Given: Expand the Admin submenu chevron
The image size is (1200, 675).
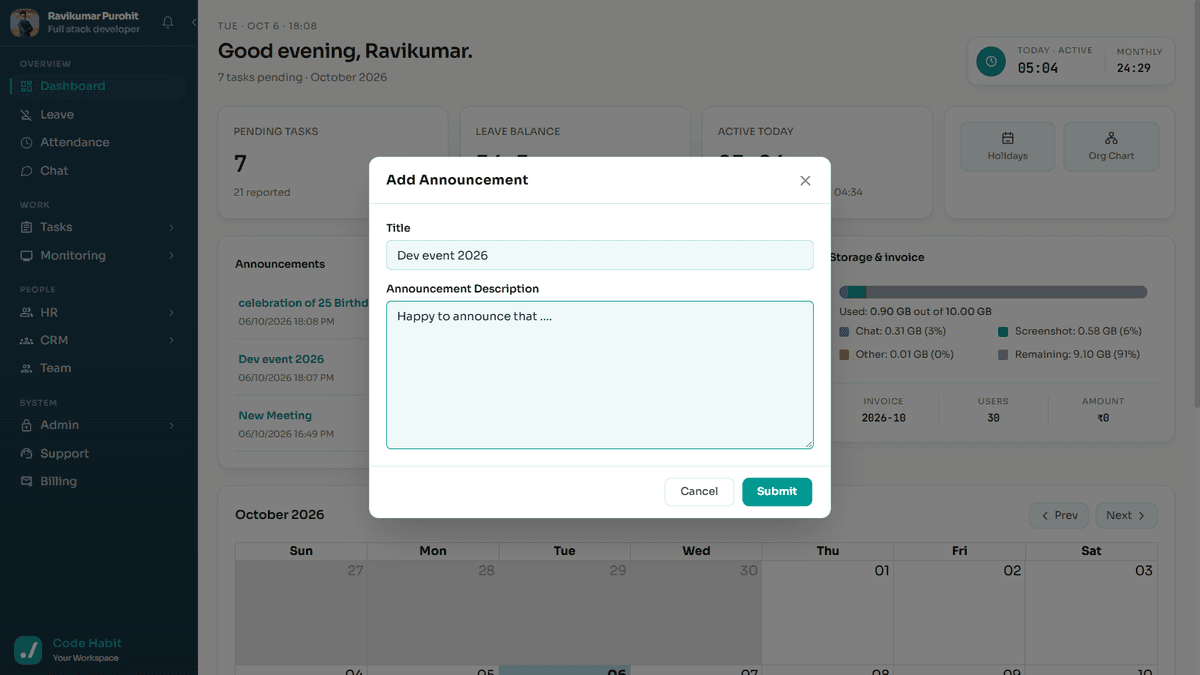Looking at the screenshot, I should point(172,425).
